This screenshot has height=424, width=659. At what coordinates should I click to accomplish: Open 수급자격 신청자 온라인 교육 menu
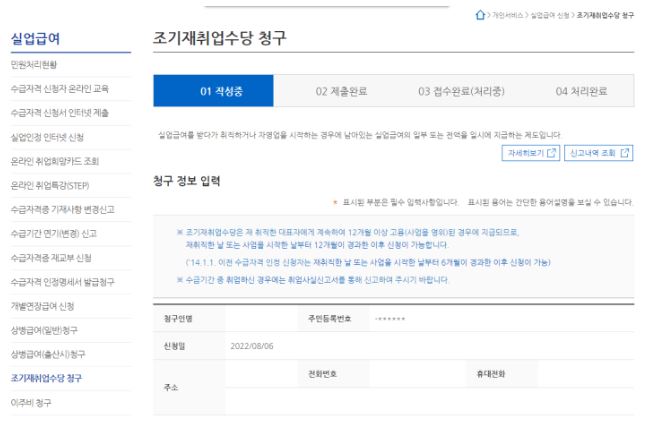pos(60,89)
